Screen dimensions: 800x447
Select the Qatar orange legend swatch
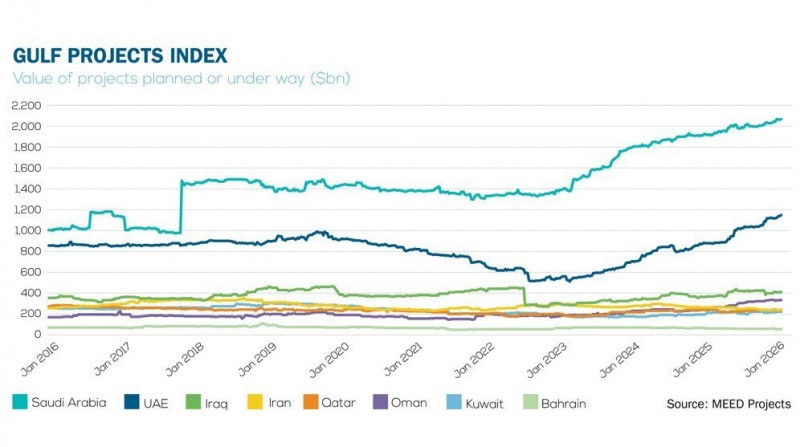[x=314, y=403]
